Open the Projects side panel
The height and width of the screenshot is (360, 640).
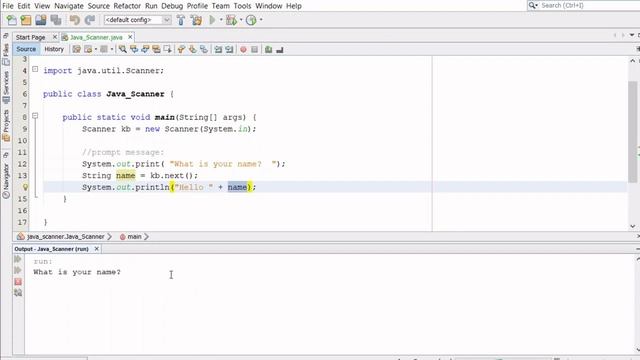coord(6,125)
